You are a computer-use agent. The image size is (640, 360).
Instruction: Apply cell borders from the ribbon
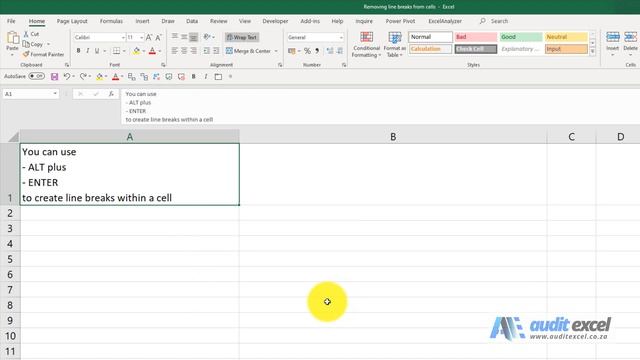(x=116, y=51)
